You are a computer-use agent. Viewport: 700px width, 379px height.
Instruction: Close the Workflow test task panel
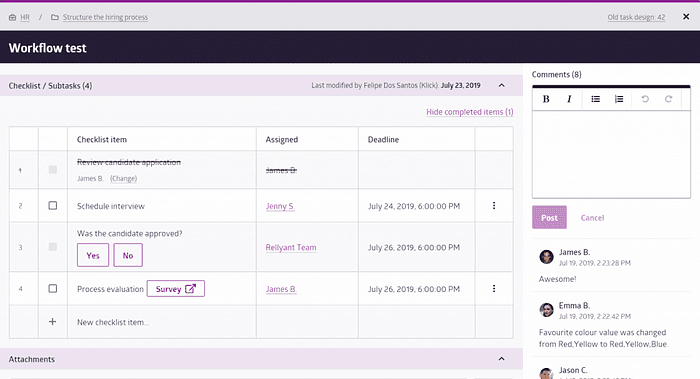tap(686, 17)
